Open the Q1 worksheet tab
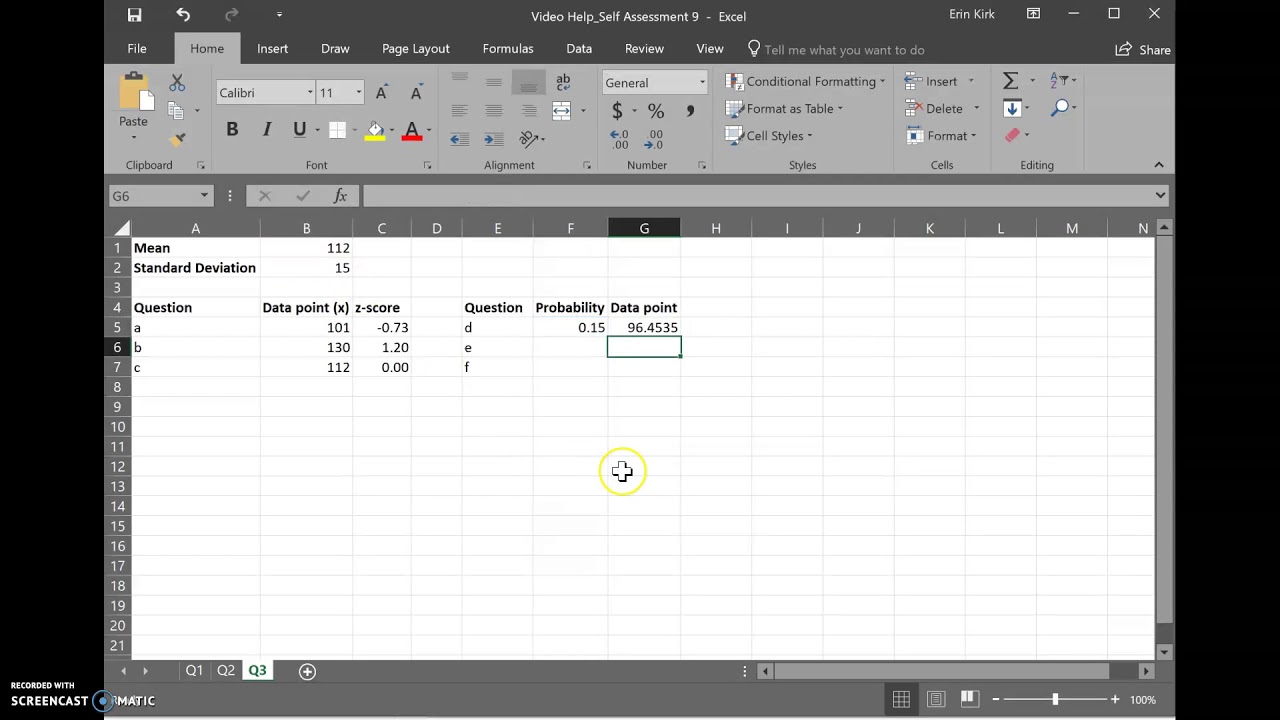This screenshot has width=1280, height=720. click(x=194, y=670)
